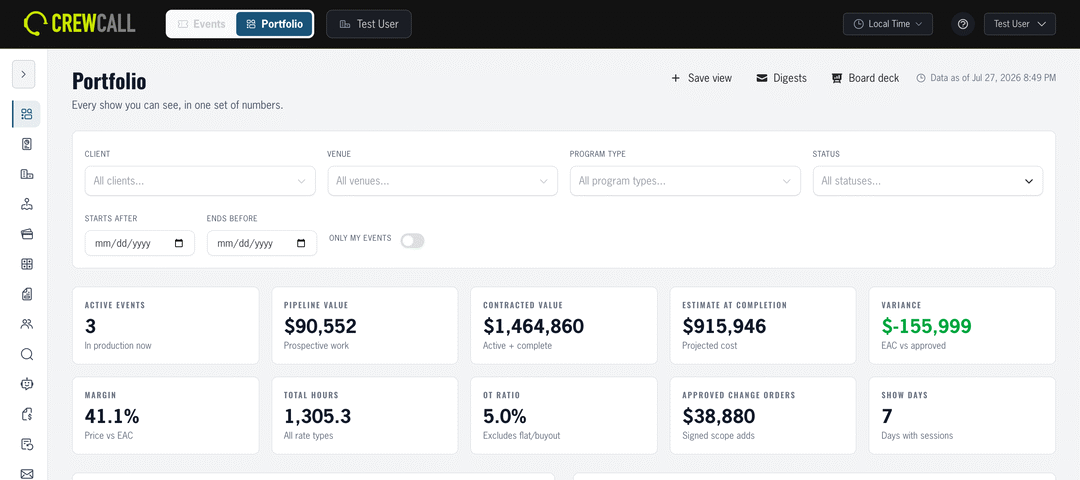Click 'Data as of Jul 27, 2026 8:49 PM'

tap(993, 79)
